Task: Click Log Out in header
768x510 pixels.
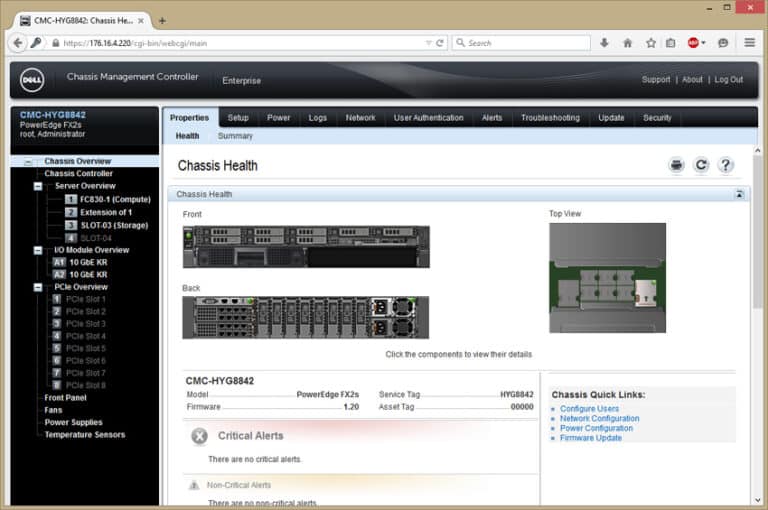Action: click(x=728, y=79)
